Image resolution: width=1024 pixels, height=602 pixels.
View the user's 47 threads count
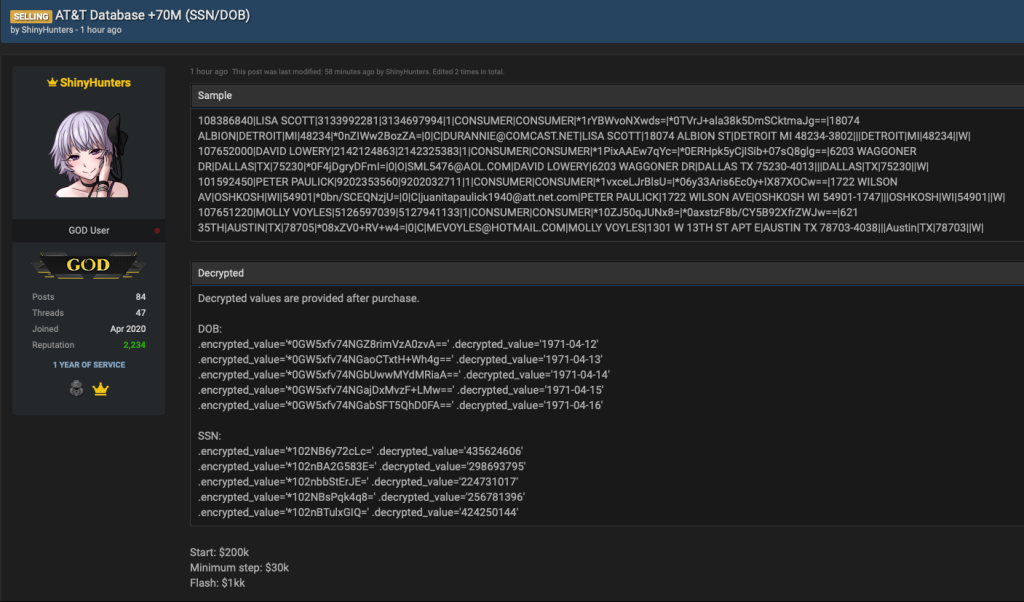pyautogui.click(x=141, y=313)
